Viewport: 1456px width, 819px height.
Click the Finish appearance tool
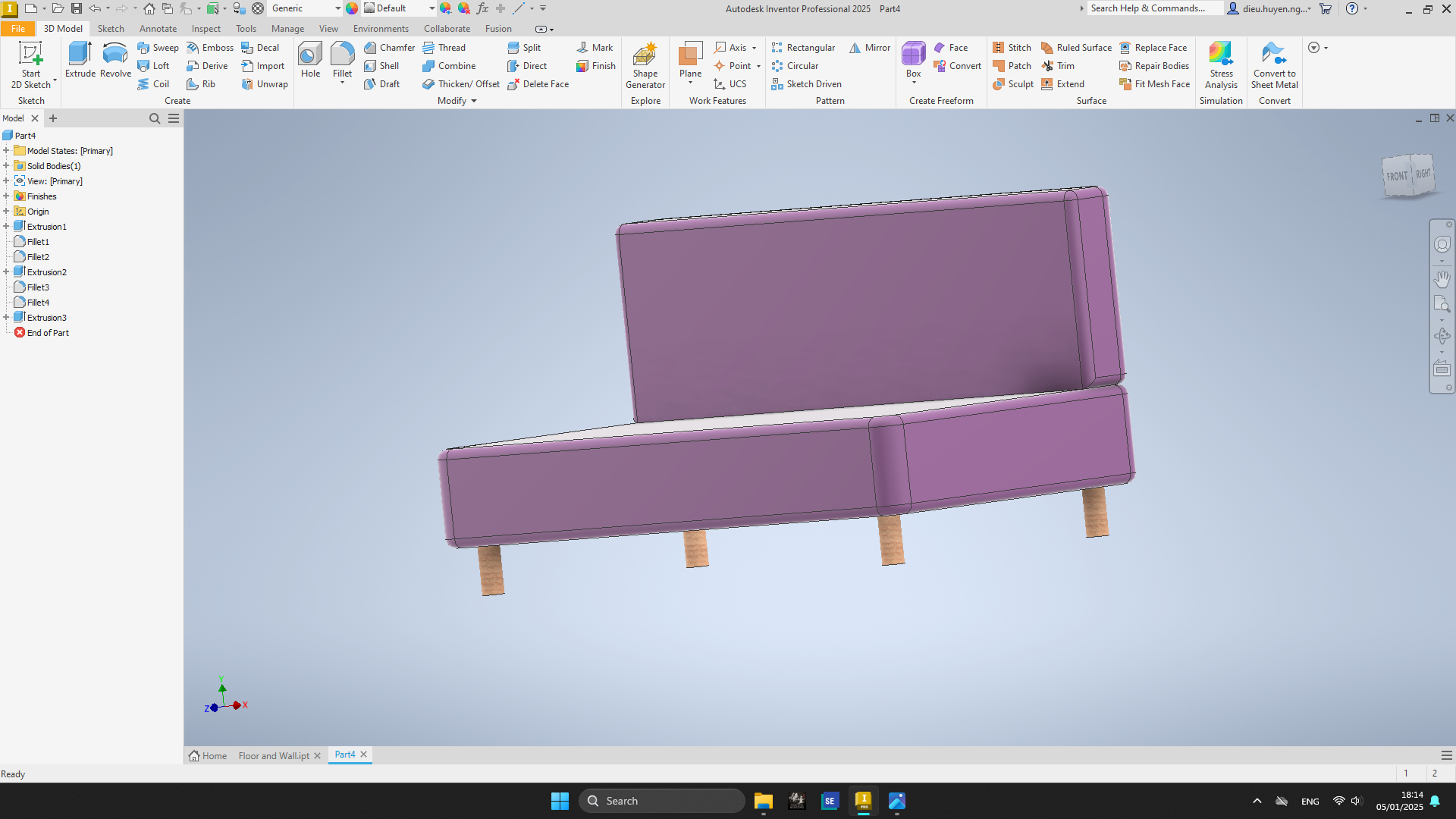click(x=596, y=65)
